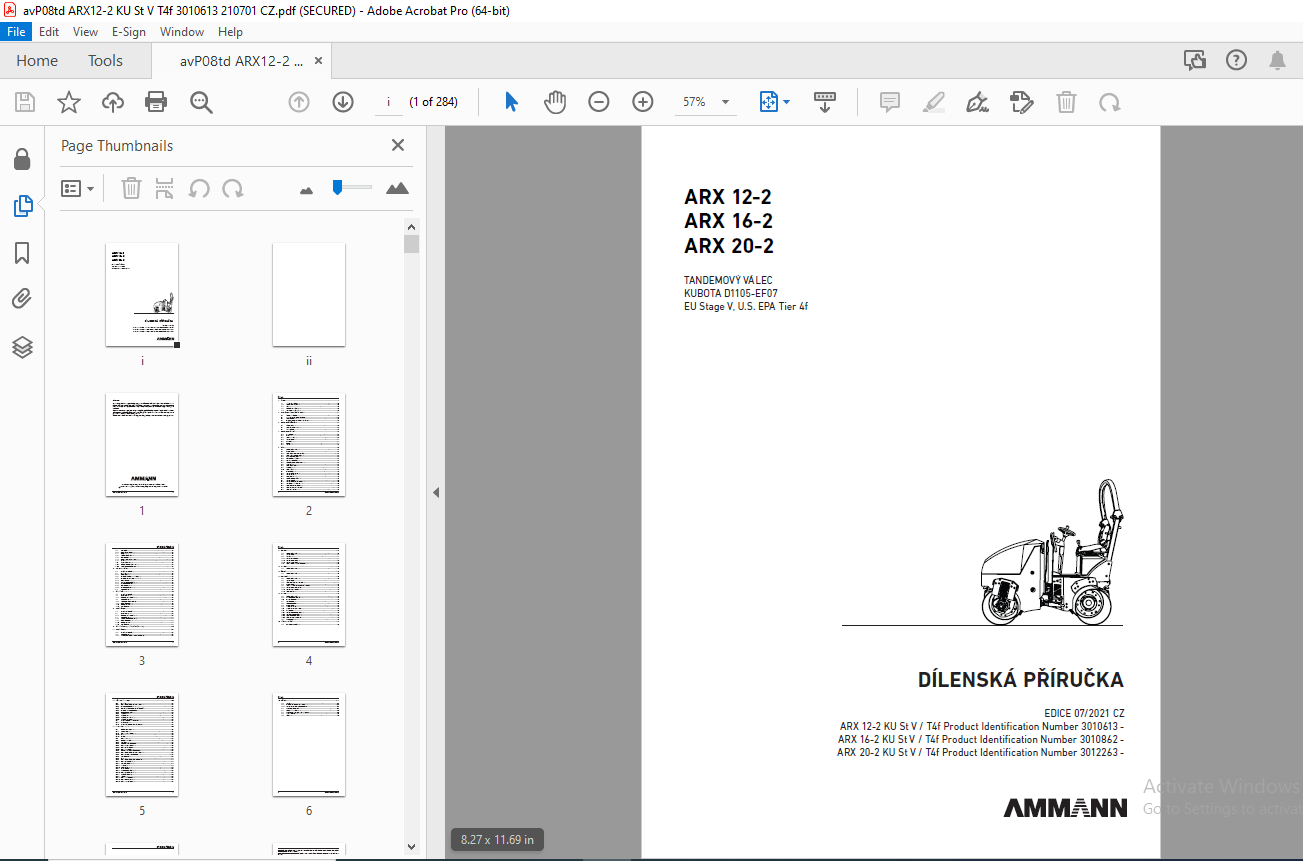Screen dimensions: 1303x861
Task: Open the zoom percentage dropdown
Action: click(x=724, y=102)
